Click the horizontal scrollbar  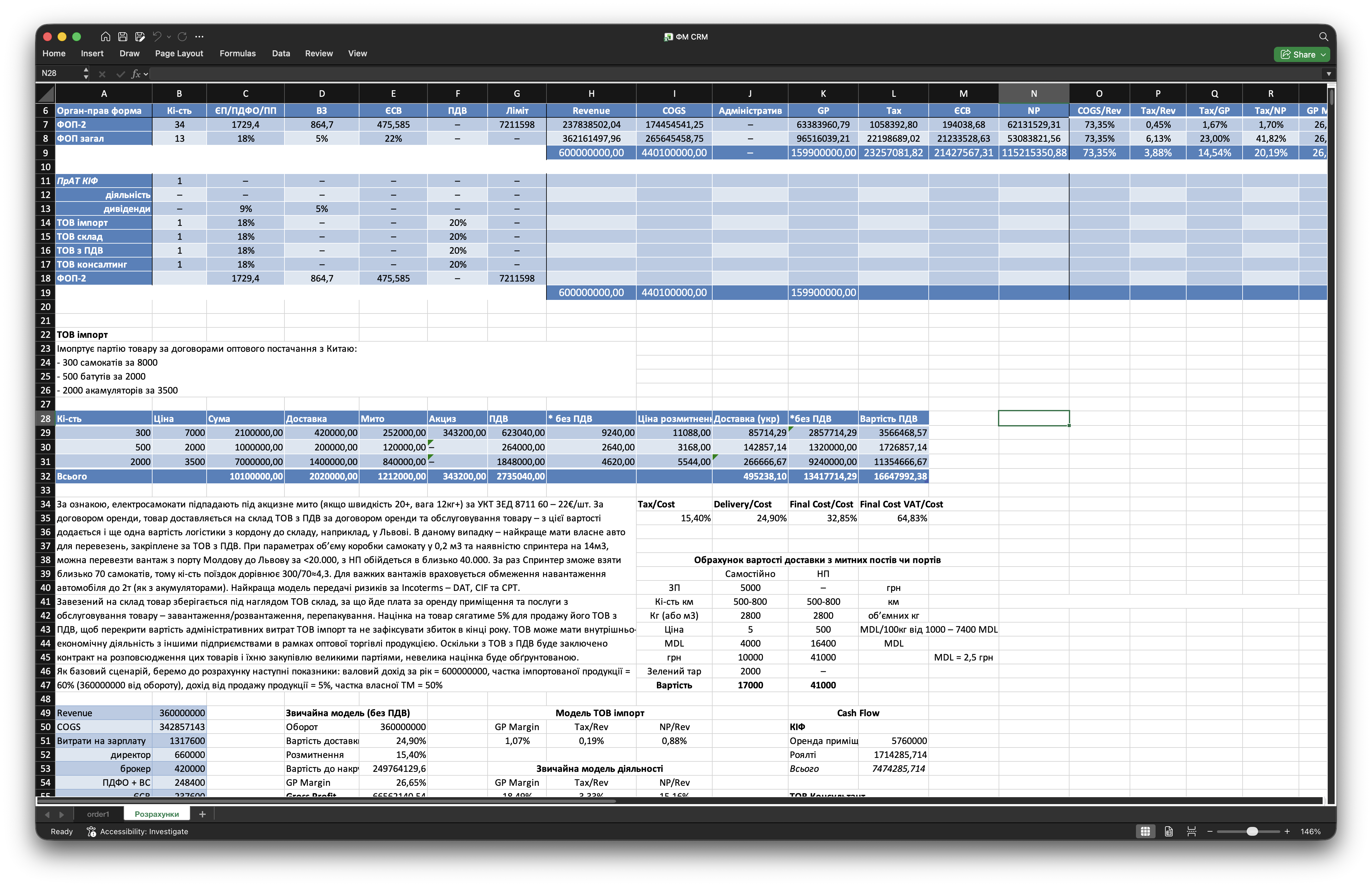[327, 801]
